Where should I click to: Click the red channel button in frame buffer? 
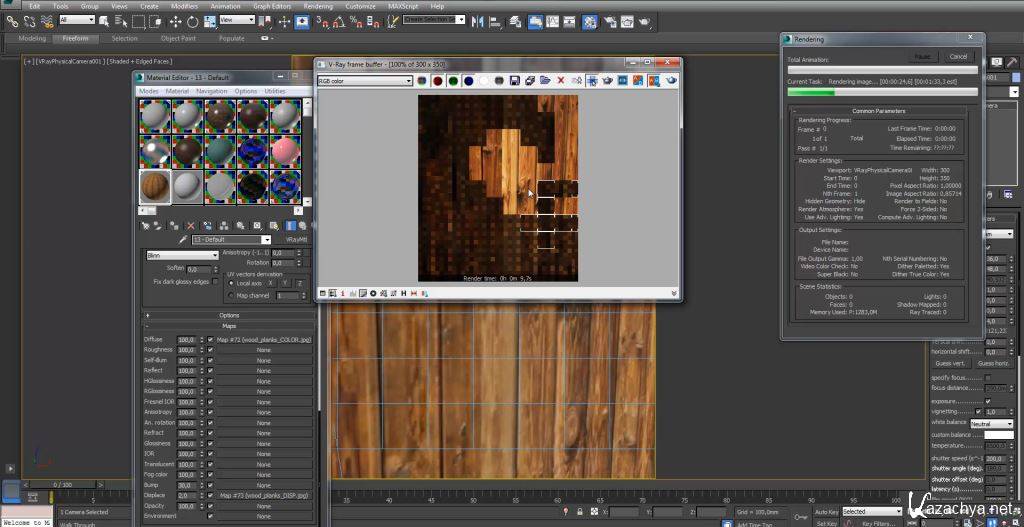(437, 81)
